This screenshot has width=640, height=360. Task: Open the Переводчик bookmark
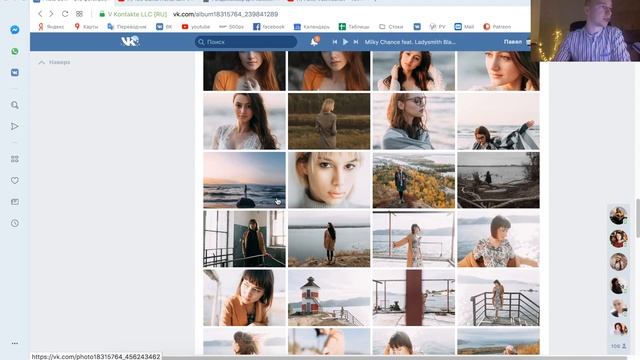click(127, 27)
